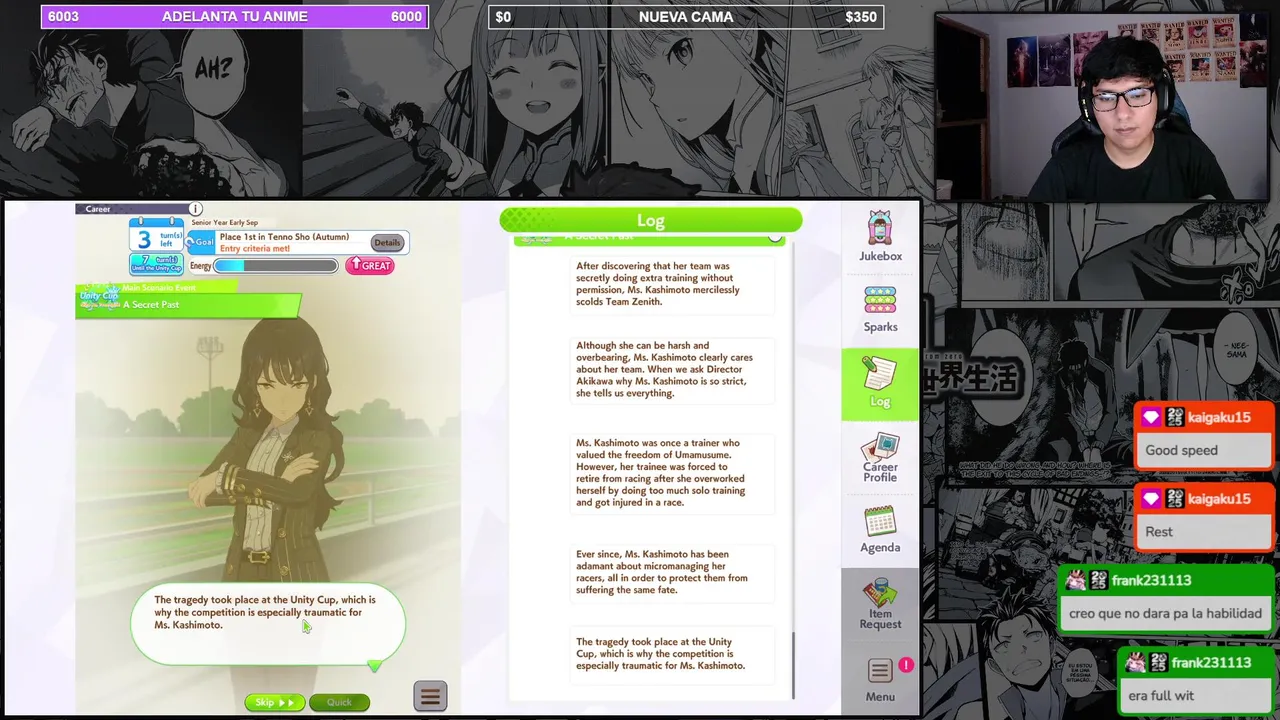The height and width of the screenshot is (720, 1280).
Task: Click the $350 goal amount
Action: tap(861, 17)
